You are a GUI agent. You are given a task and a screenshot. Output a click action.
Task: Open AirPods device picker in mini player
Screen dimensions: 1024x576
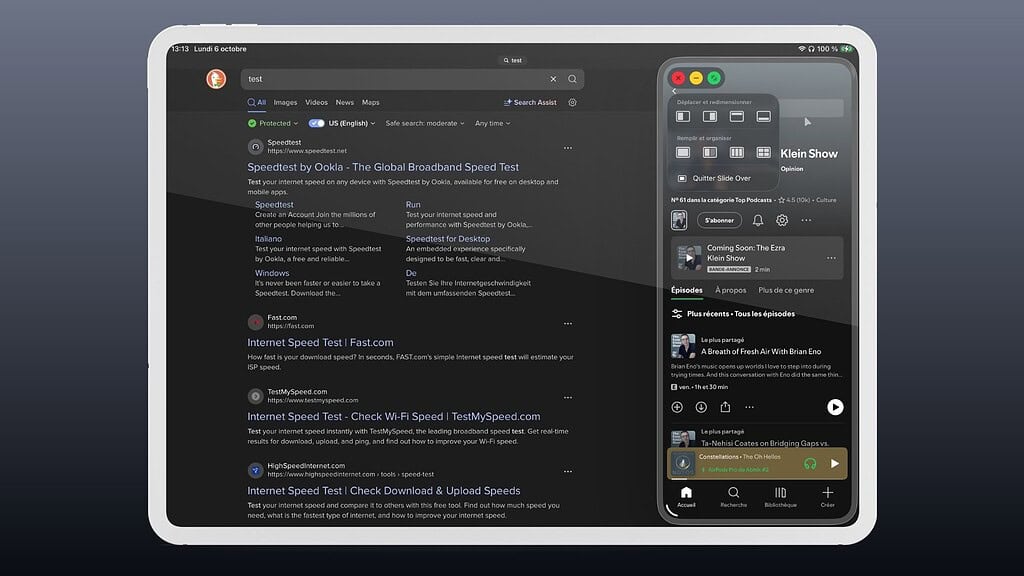tap(810, 464)
